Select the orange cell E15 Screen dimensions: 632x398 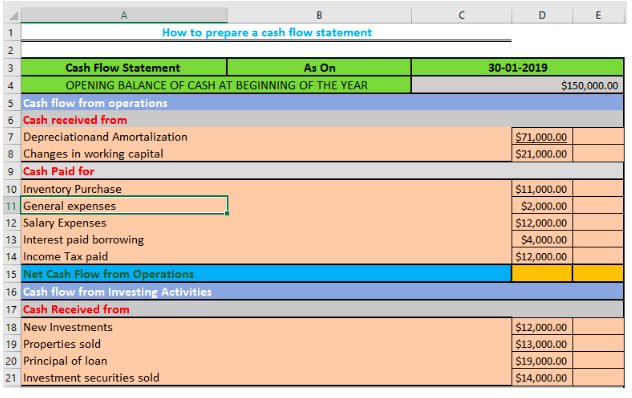click(x=598, y=274)
